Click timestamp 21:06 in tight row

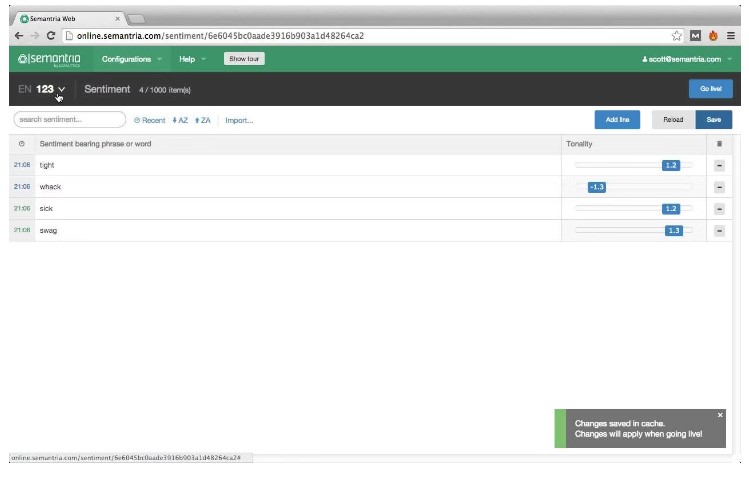coord(22,165)
